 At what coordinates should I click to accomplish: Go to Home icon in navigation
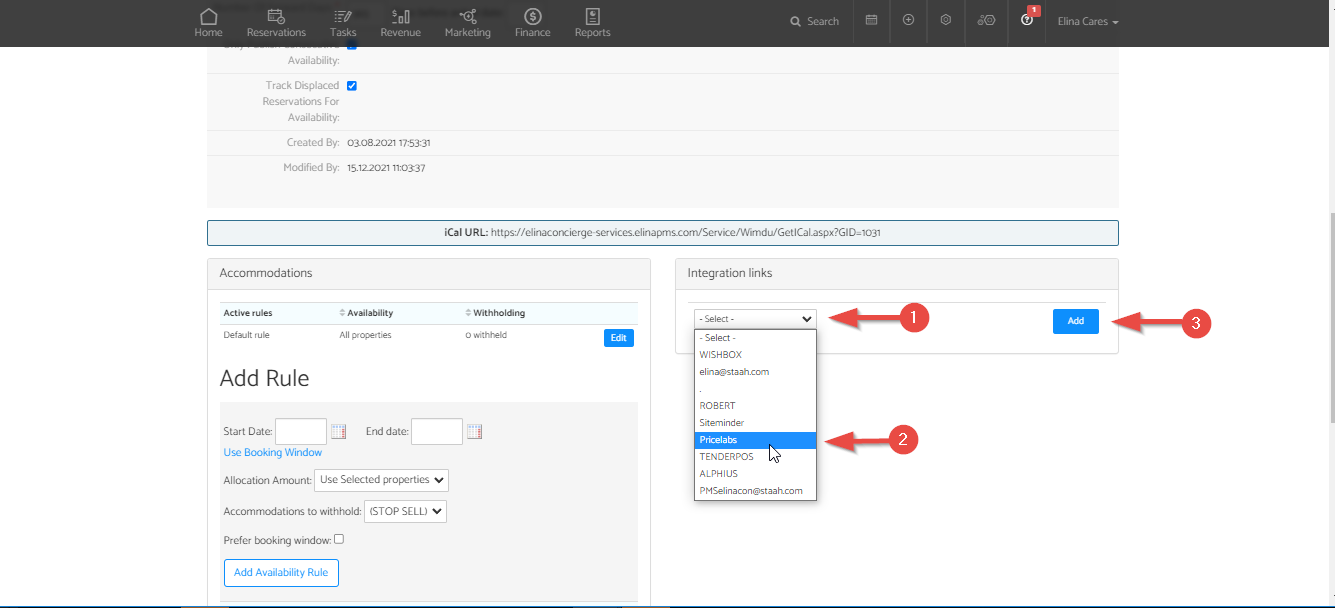coord(208,22)
